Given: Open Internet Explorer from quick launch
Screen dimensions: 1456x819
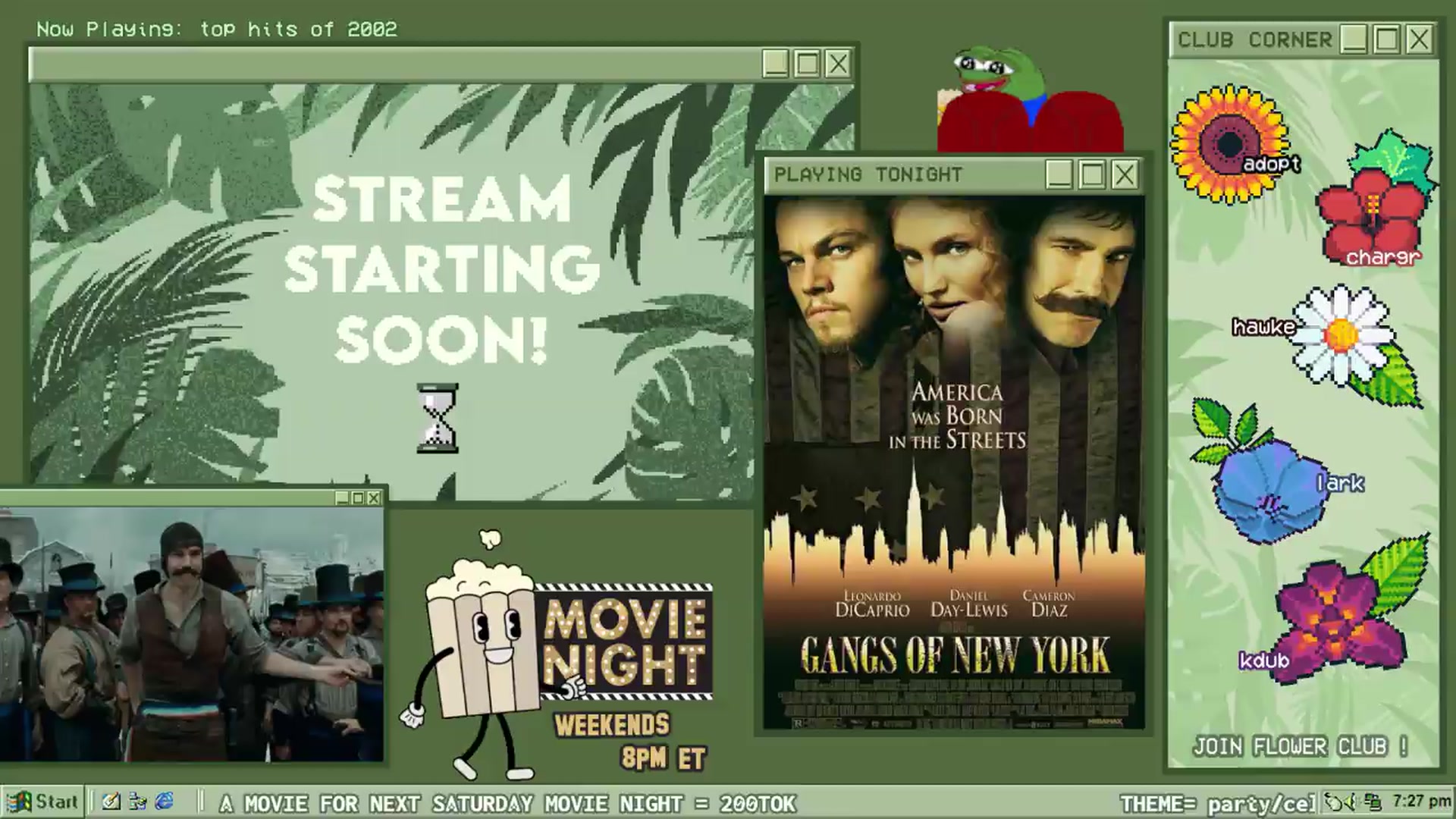Looking at the screenshot, I should (x=164, y=802).
